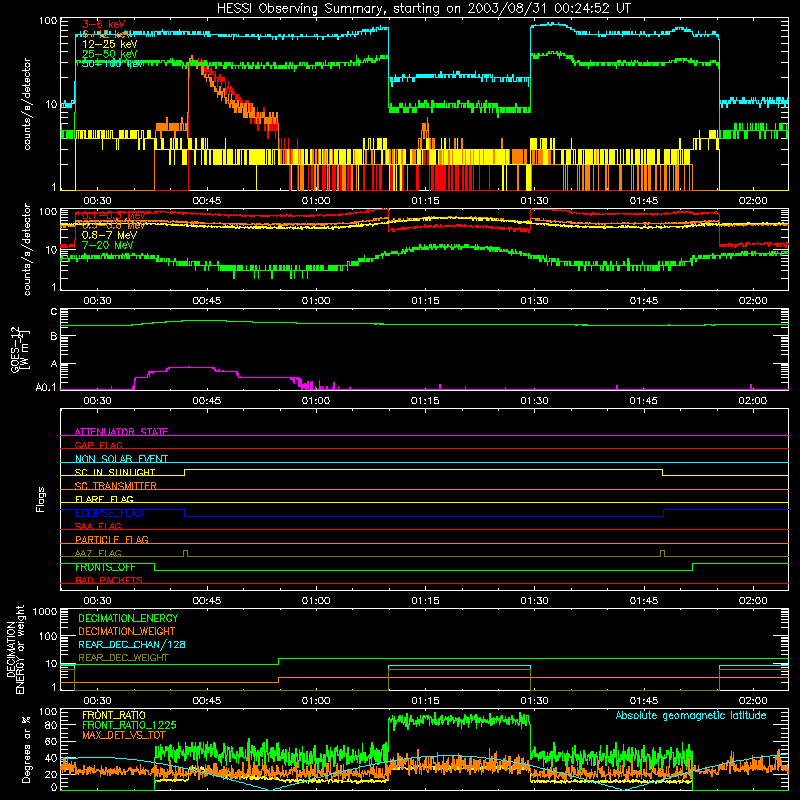The height and width of the screenshot is (800, 800).
Task: Click the top panel's counts/s/detector axis title
Action: [x=27, y=104]
